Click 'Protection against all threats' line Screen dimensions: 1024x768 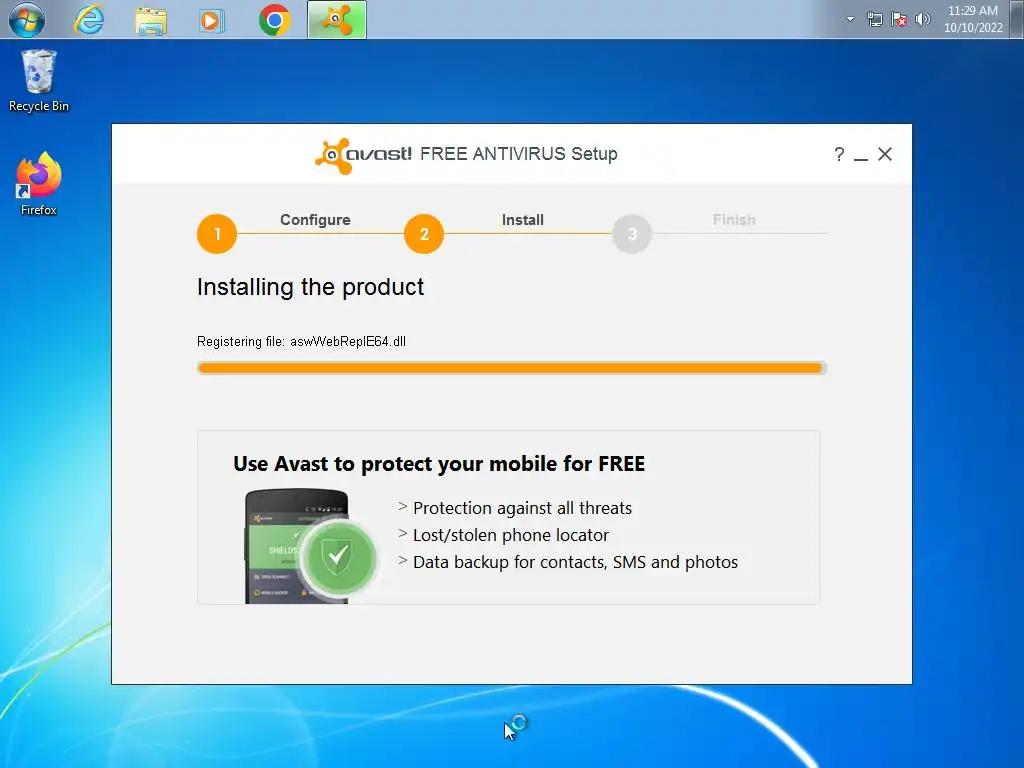522,508
